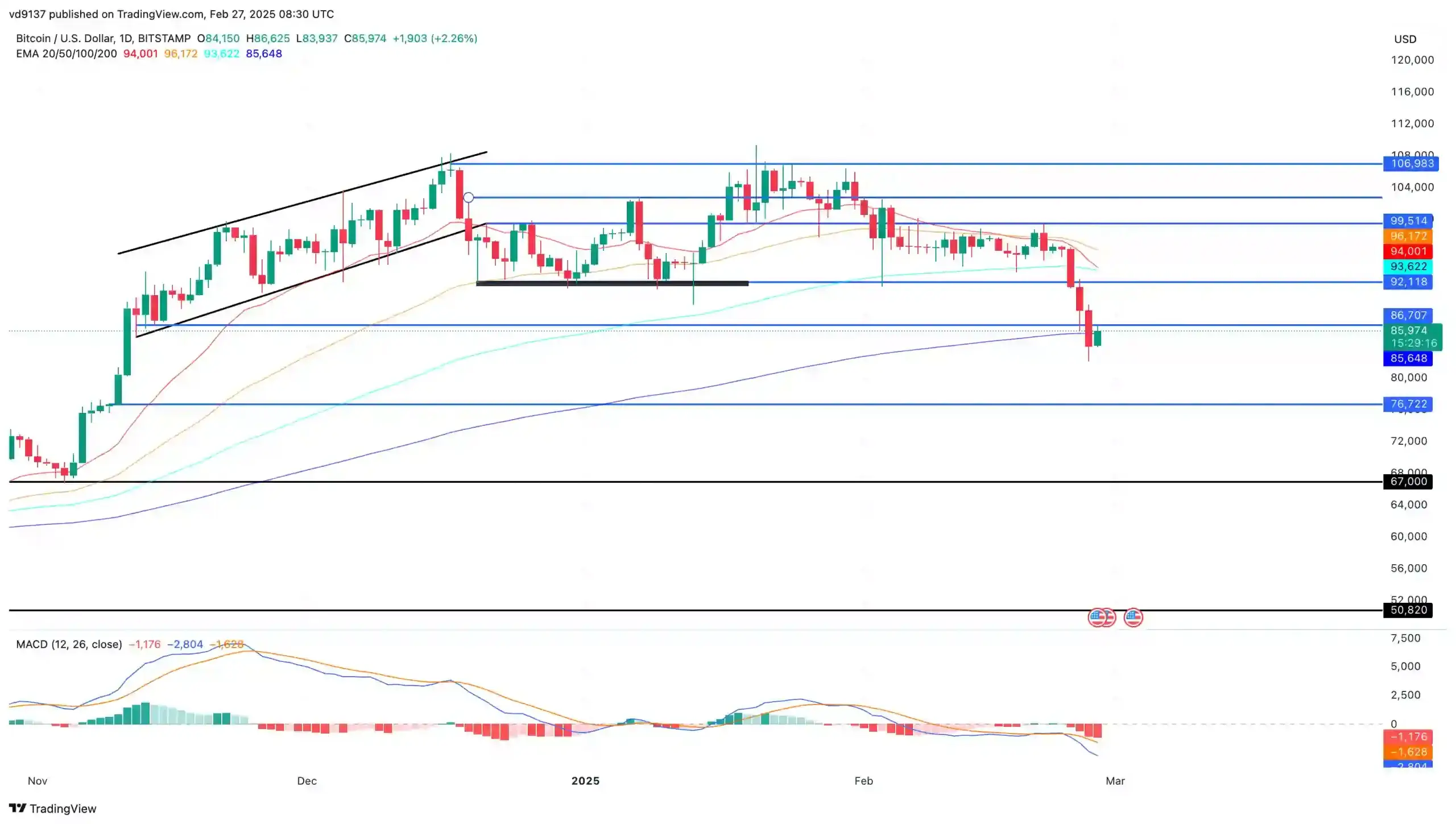Click the 5,000 label on the MACD axis

coord(1405,666)
